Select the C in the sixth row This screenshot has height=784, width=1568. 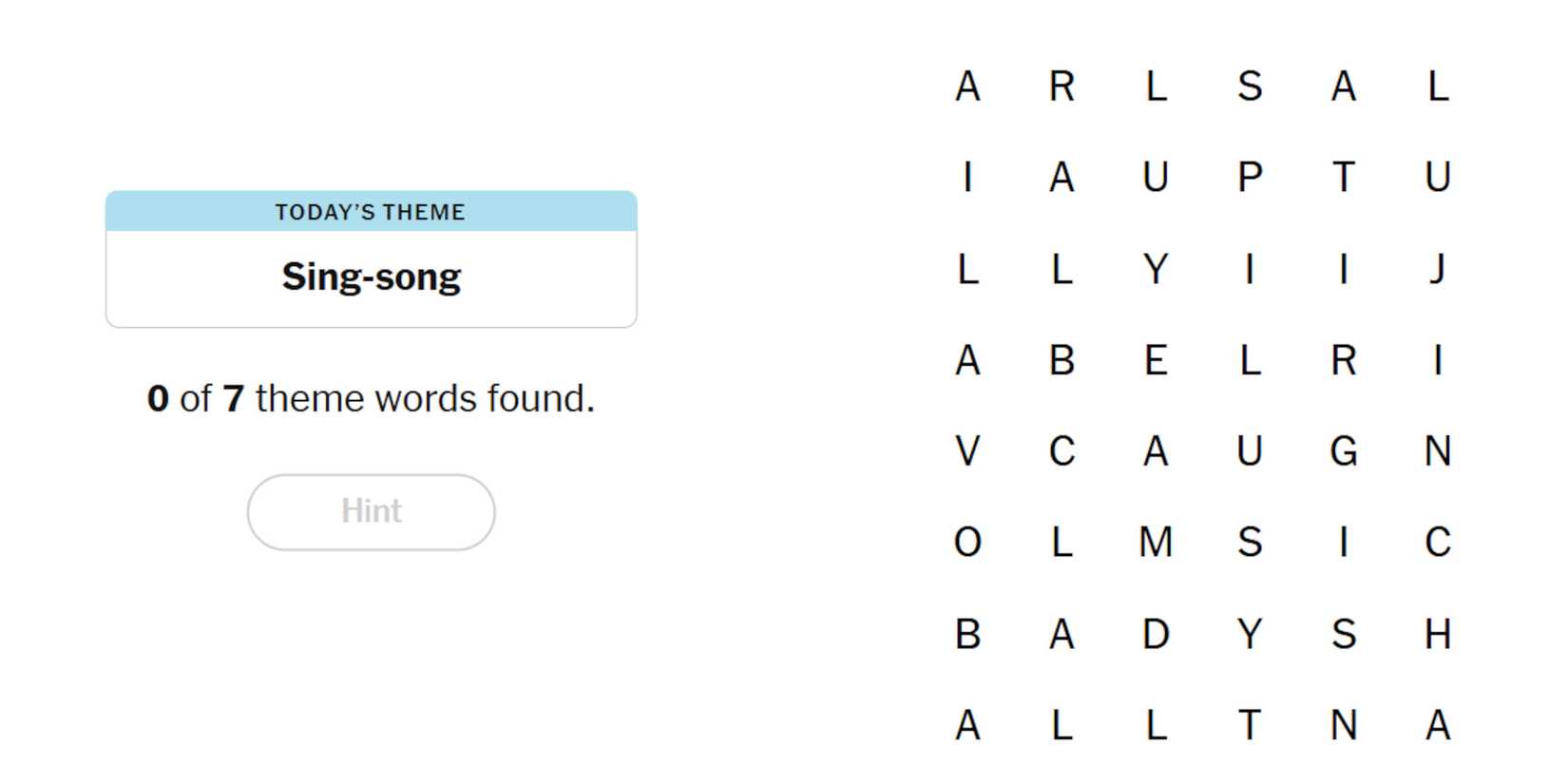[x=1437, y=543]
